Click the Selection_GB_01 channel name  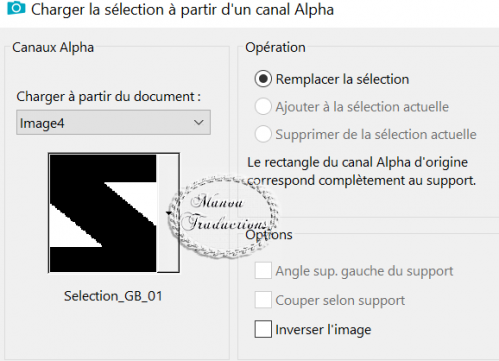tap(113, 296)
